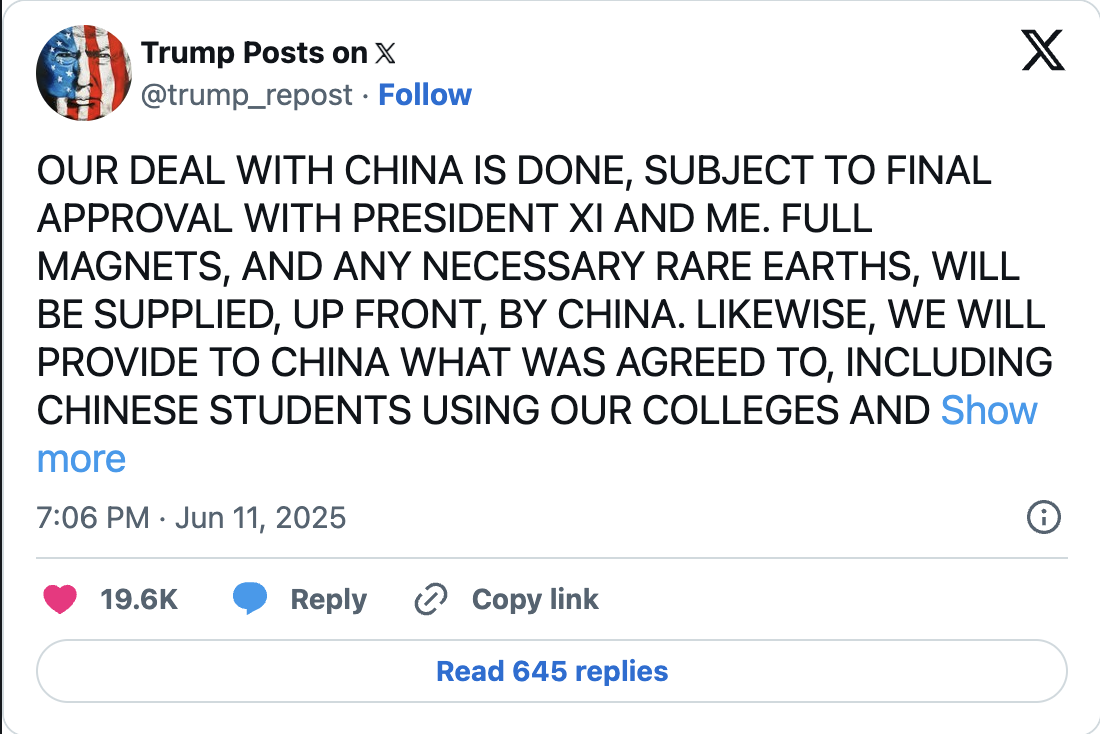1100x734 pixels.
Task: Click the word "more" under the post text
Action: coord(81,459)
